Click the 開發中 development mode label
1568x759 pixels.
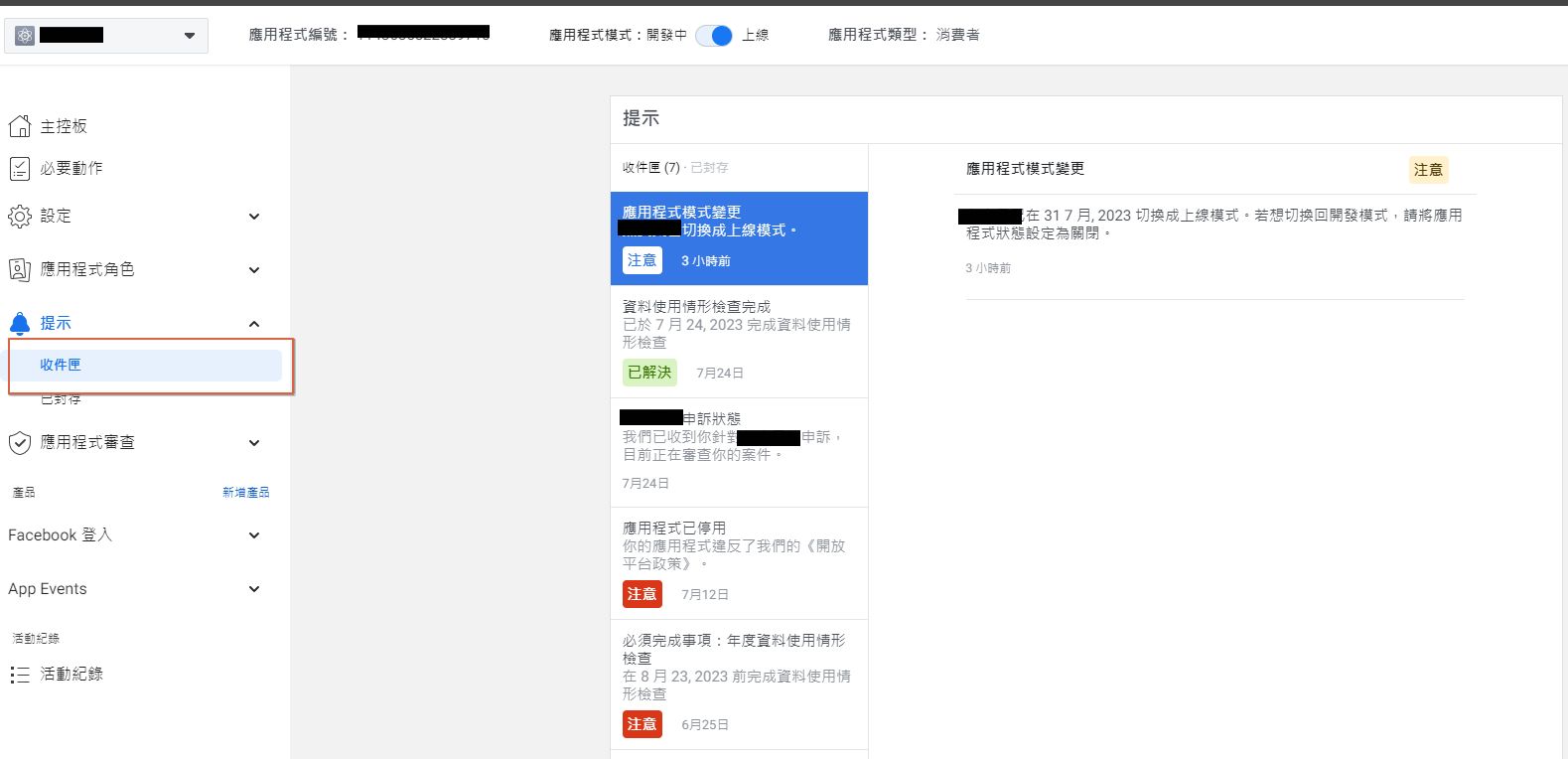666,35
